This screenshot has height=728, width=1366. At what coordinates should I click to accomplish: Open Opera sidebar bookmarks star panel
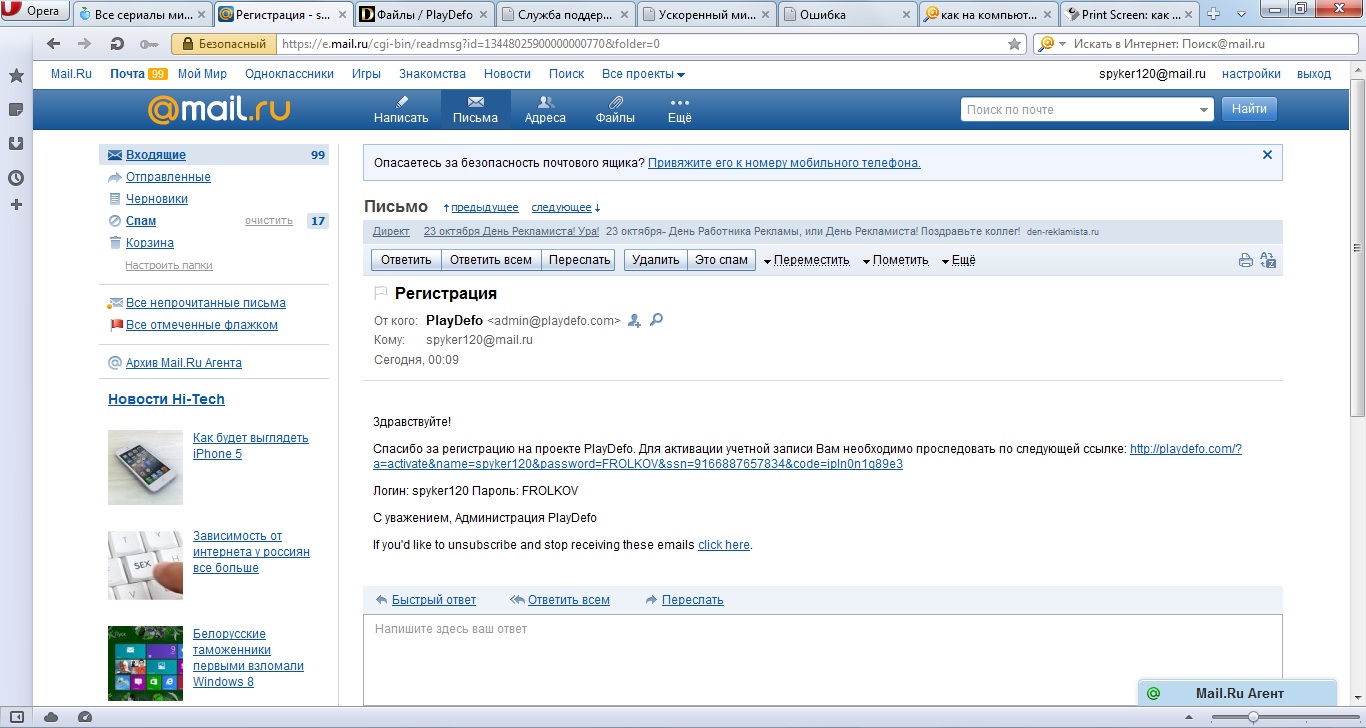pos(16,76)
